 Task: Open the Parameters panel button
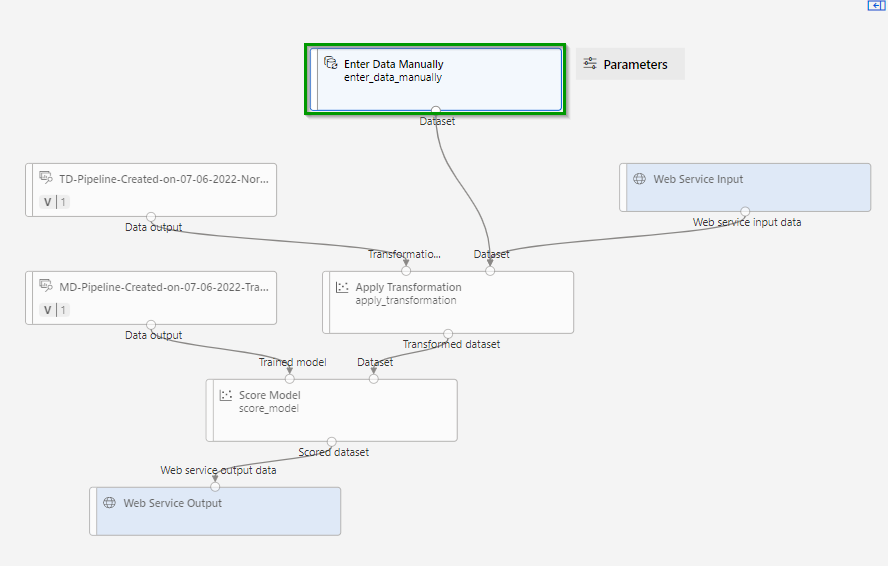pos(630,64)
